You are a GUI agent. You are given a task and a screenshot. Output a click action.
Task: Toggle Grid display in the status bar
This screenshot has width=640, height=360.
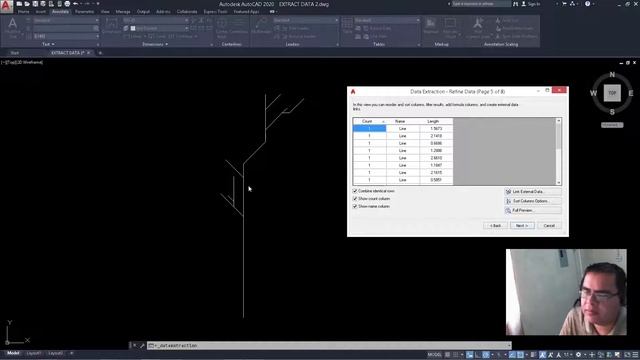tap(448, 355)
